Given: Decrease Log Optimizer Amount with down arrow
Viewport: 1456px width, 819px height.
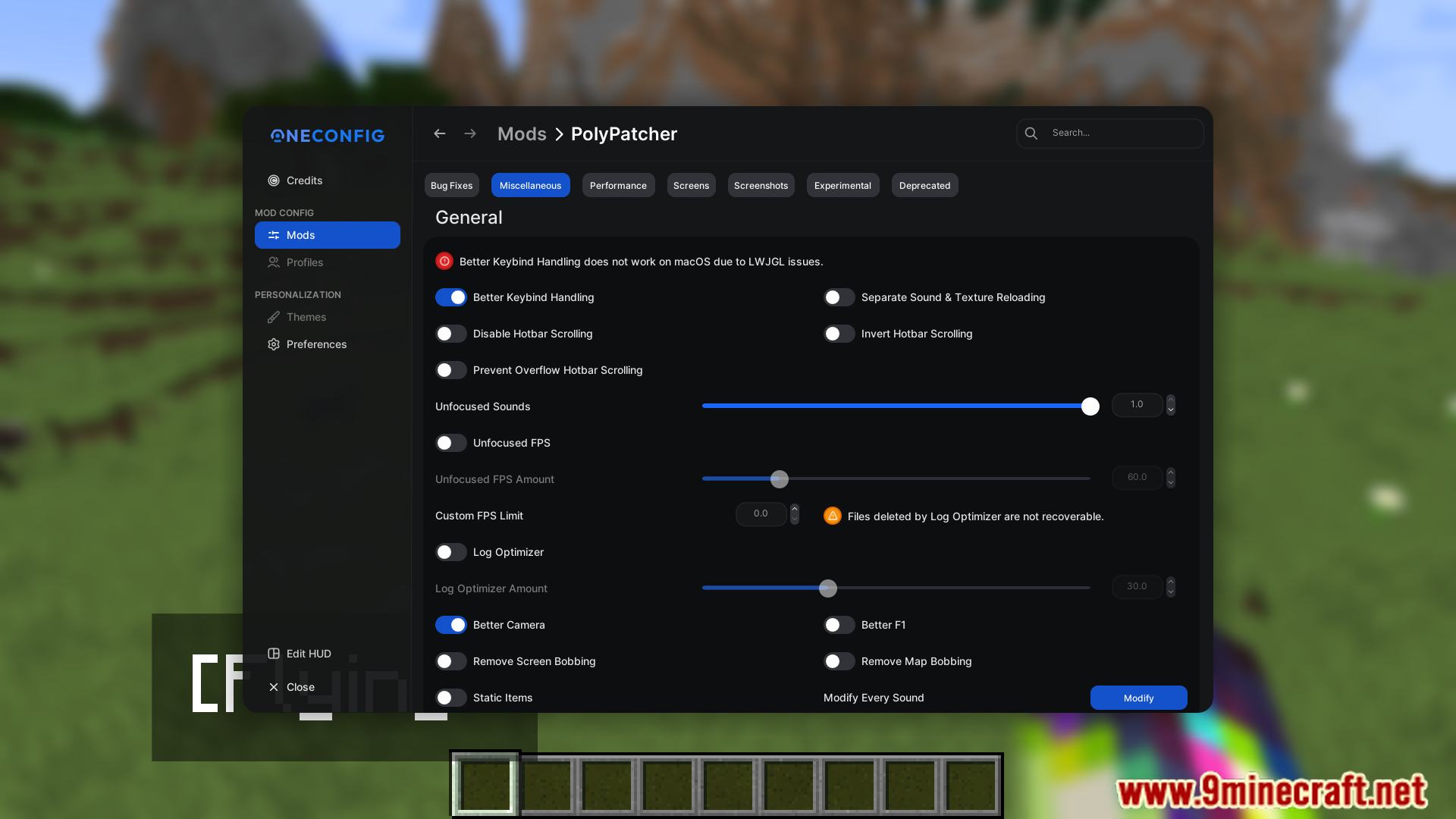Looking at the screenshot, I should 1171,592.
